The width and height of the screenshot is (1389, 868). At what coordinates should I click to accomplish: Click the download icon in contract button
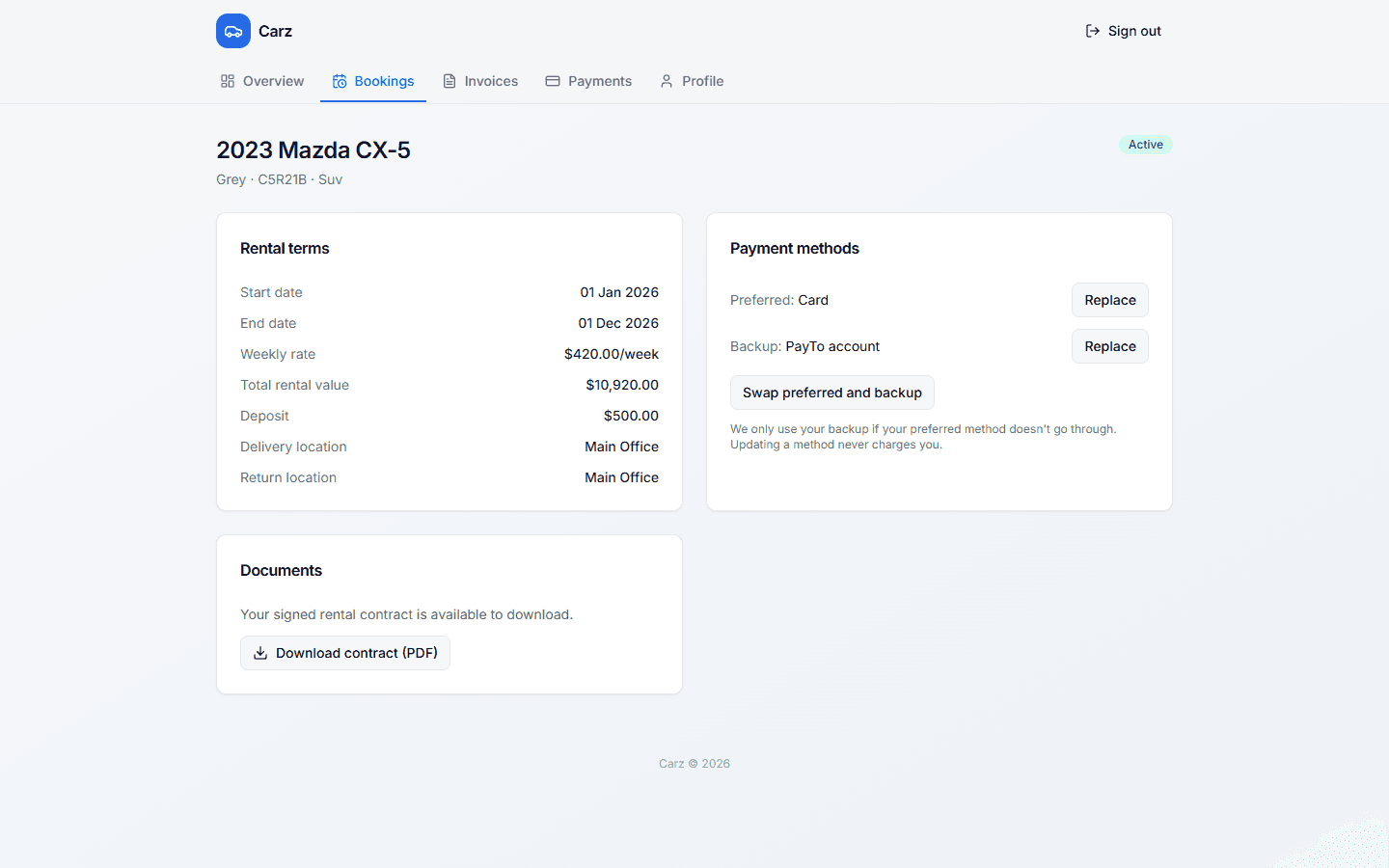260,653
